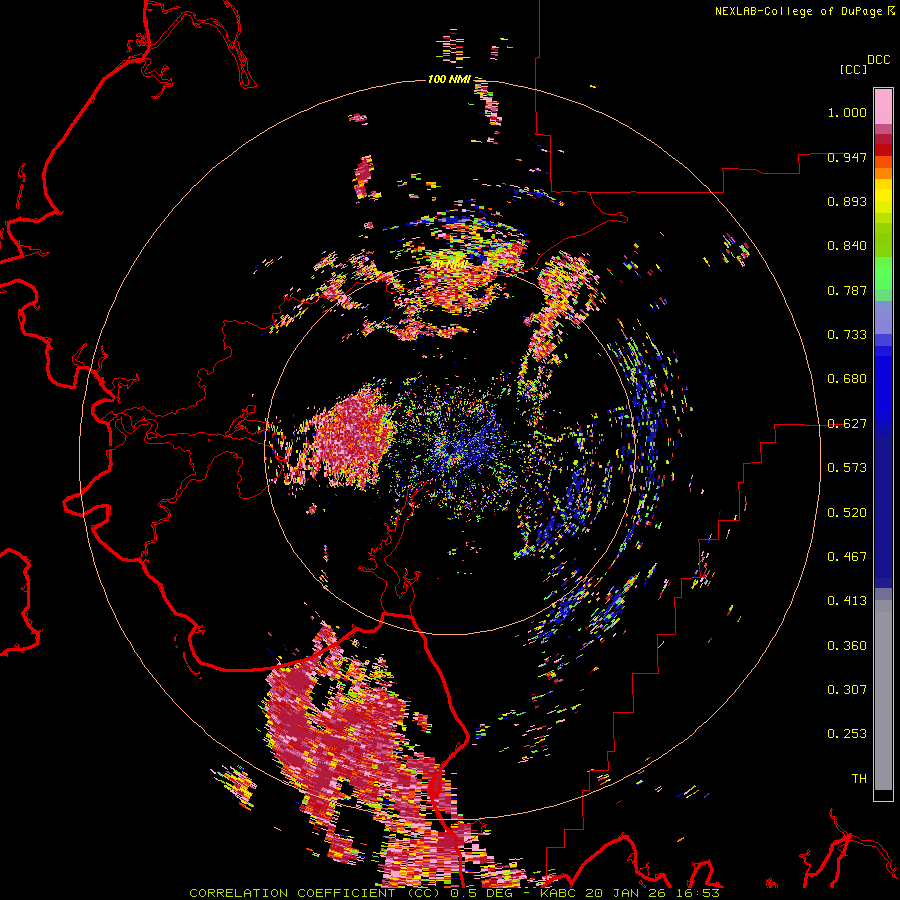
Task: Select the 0.893 scale value
Action: pos(847,201)
